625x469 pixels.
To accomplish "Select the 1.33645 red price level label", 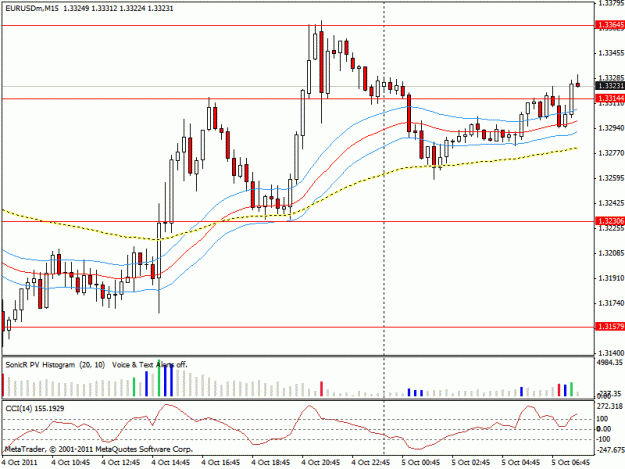I will 610,25.
